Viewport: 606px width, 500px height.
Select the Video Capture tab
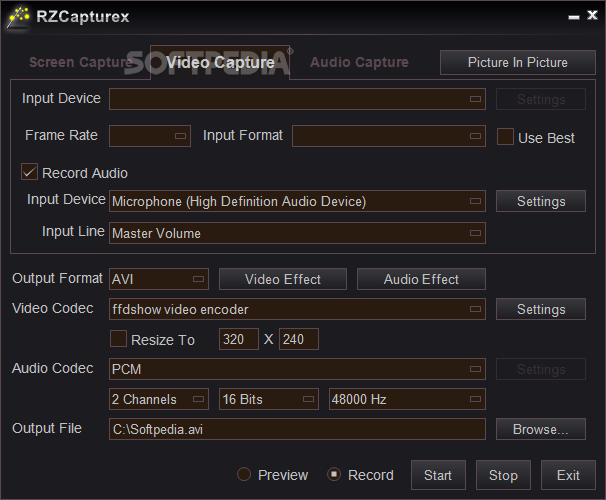pos(220,63)
